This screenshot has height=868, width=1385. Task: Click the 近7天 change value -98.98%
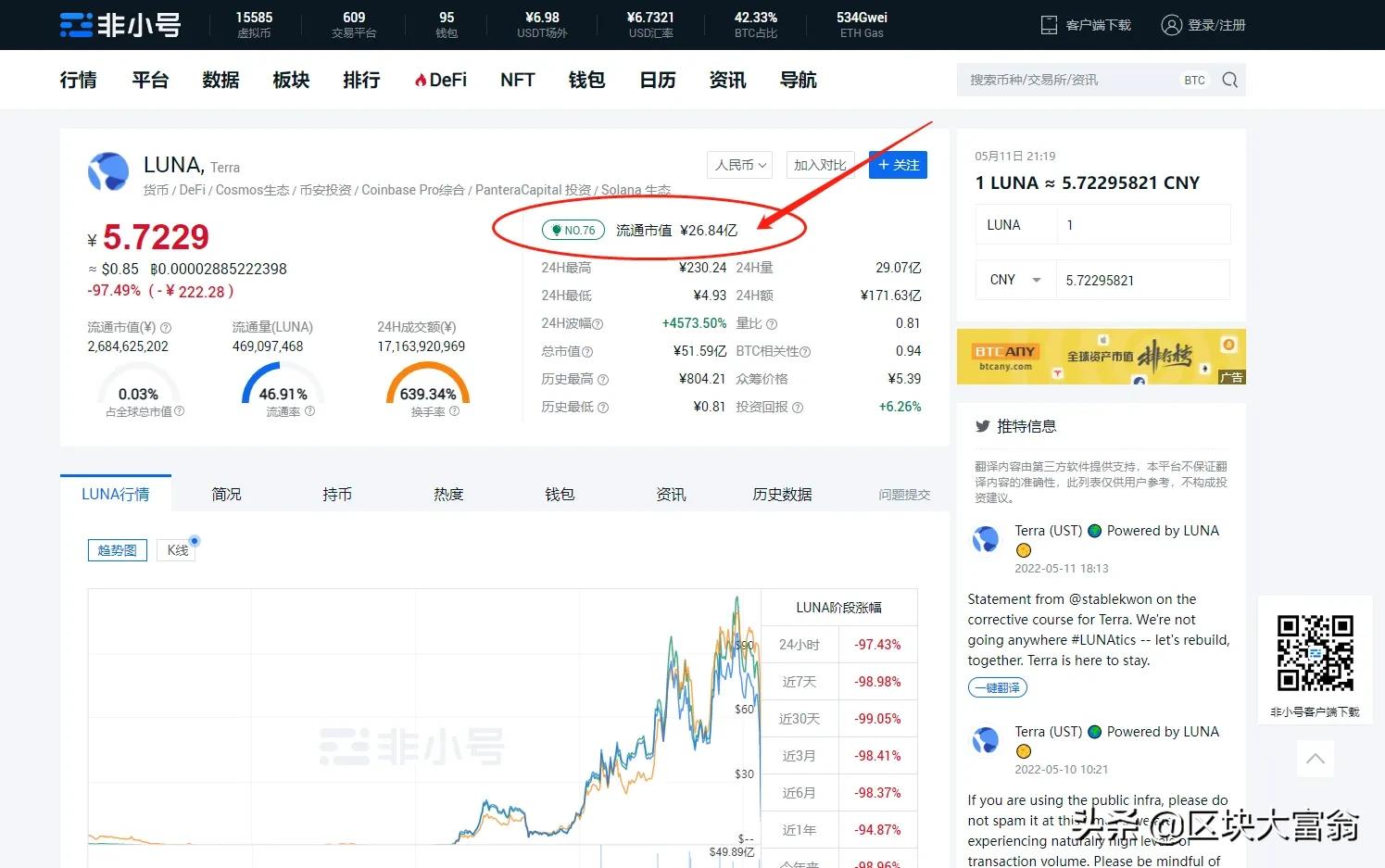[878, 682]
